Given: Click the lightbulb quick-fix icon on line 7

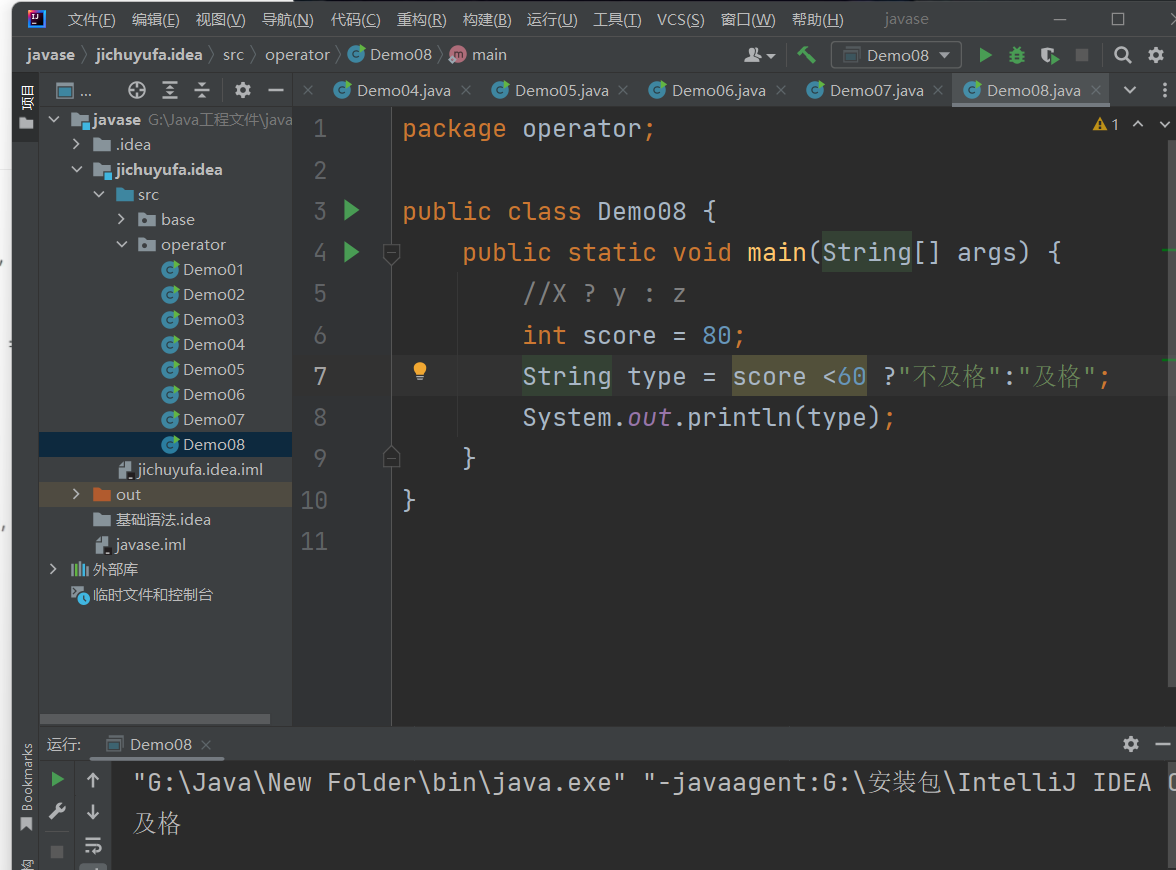Looking at the screenshot, I should pyautogui.click(x=420, y=372).
